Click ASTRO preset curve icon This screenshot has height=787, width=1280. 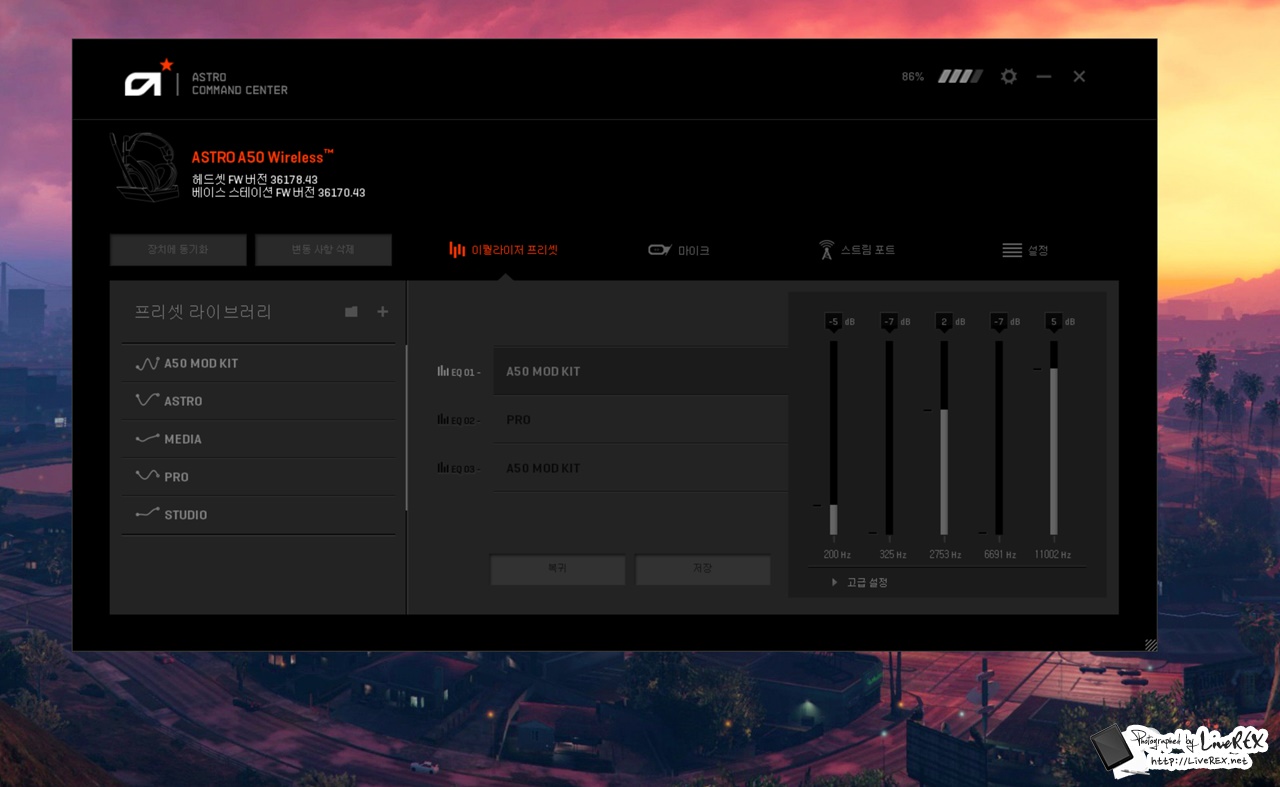coord(147,400)
